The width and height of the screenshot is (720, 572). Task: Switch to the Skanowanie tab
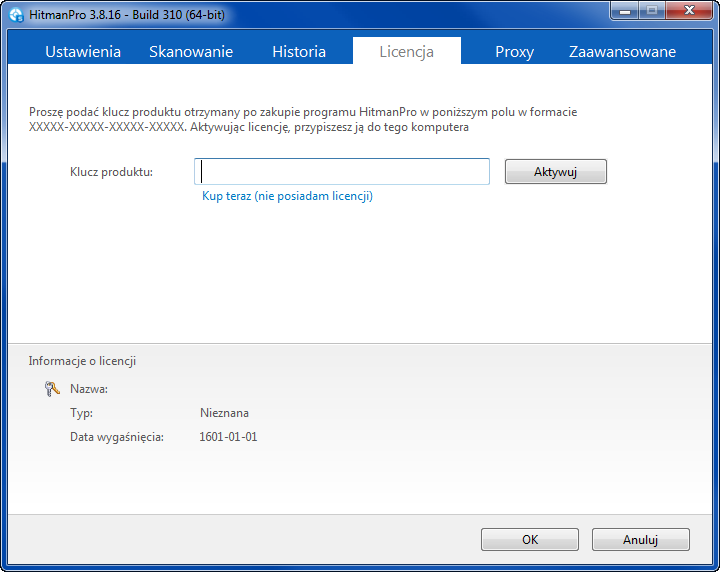[191, 51]
